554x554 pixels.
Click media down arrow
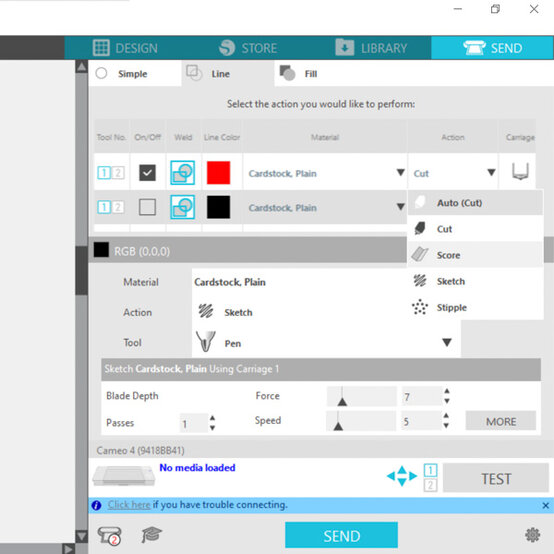point(402,483)
